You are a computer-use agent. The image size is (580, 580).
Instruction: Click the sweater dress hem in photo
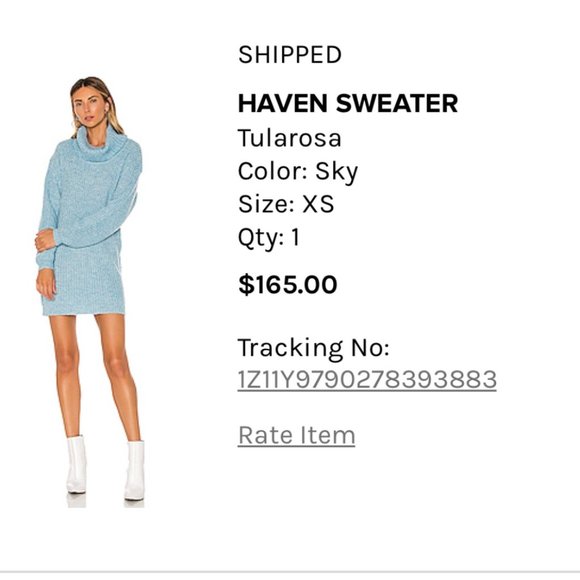(84, 311)
